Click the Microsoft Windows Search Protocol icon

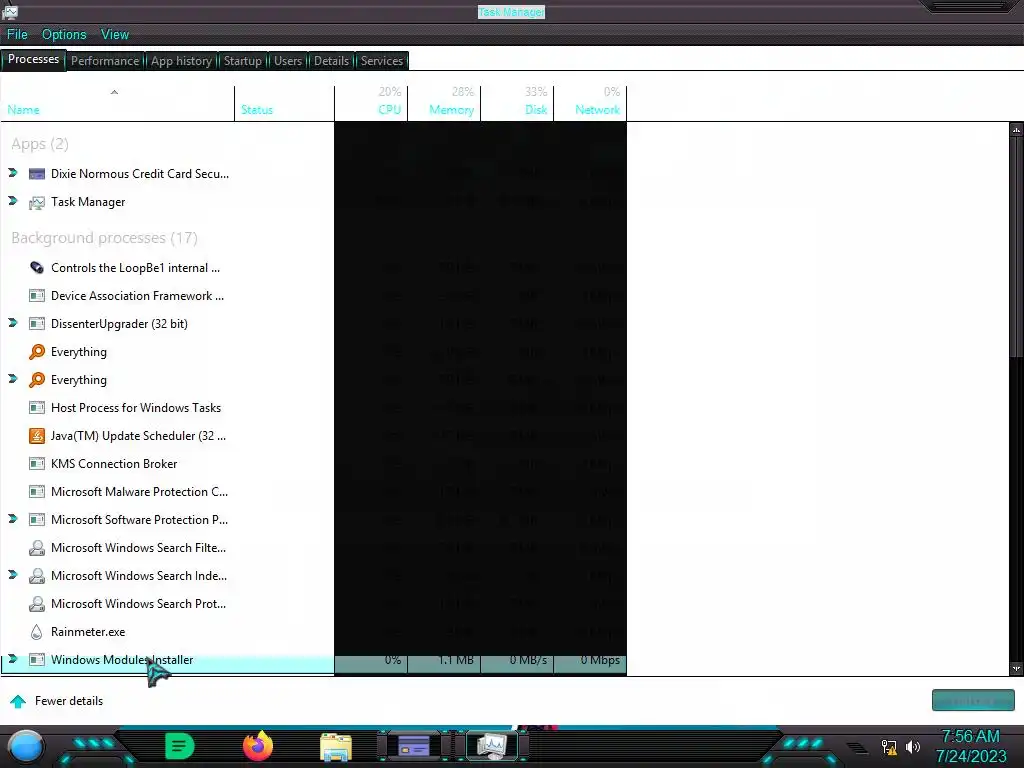[x=37, y=604]
